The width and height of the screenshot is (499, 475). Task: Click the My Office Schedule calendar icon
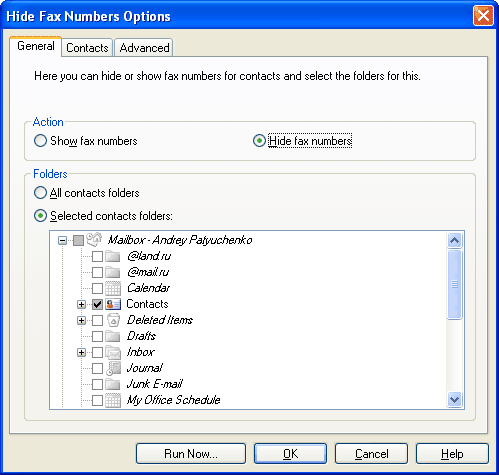[x=113, y=400]
